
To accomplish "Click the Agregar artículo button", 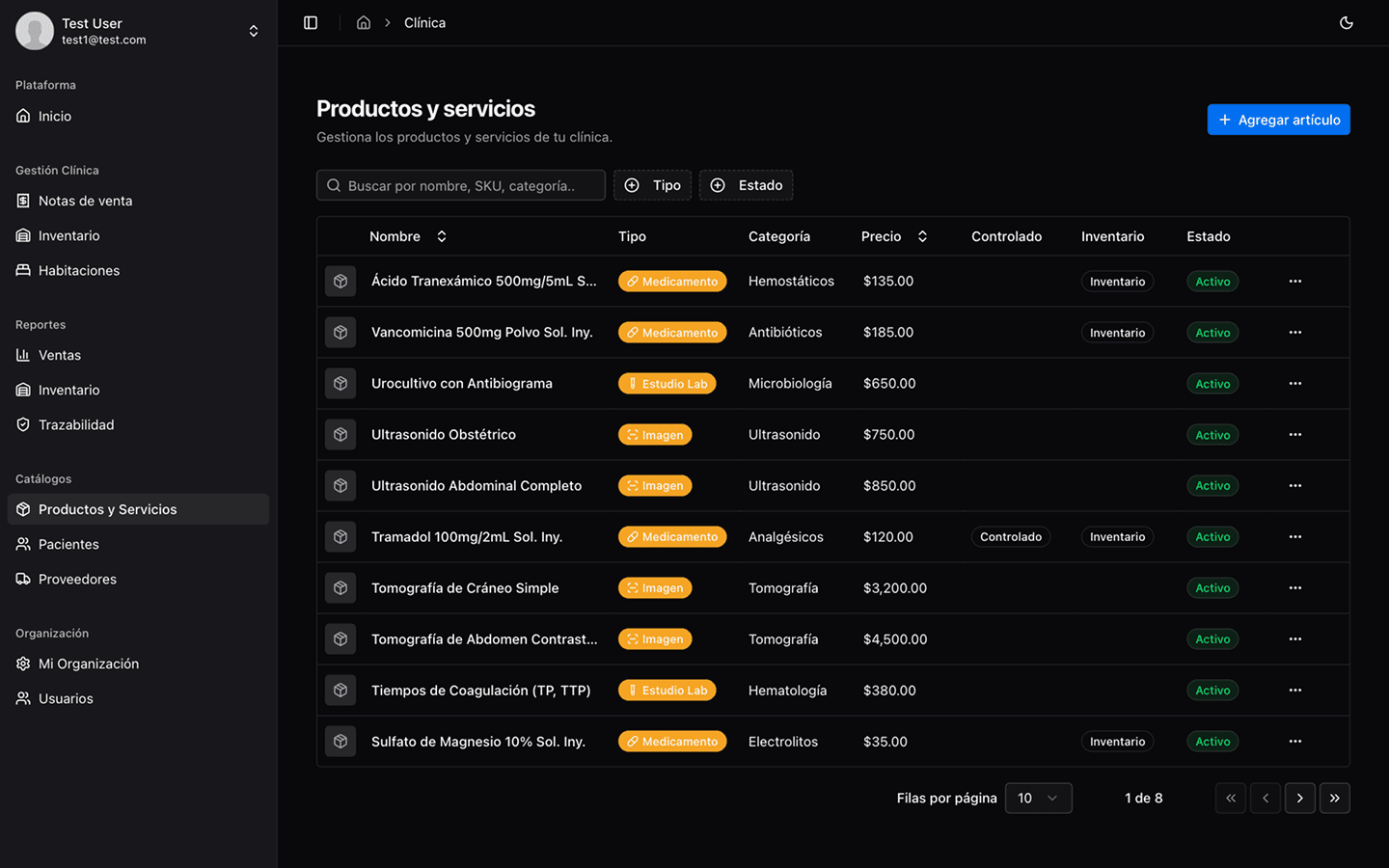I will (1278, 120).
